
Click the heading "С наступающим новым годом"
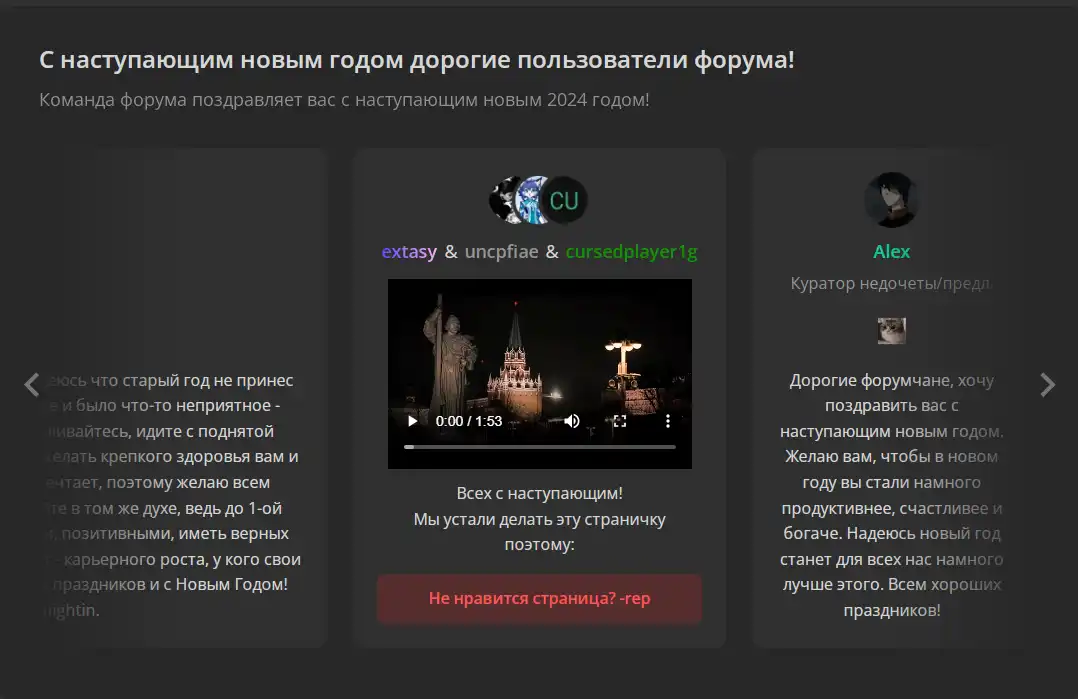[417, 60]
